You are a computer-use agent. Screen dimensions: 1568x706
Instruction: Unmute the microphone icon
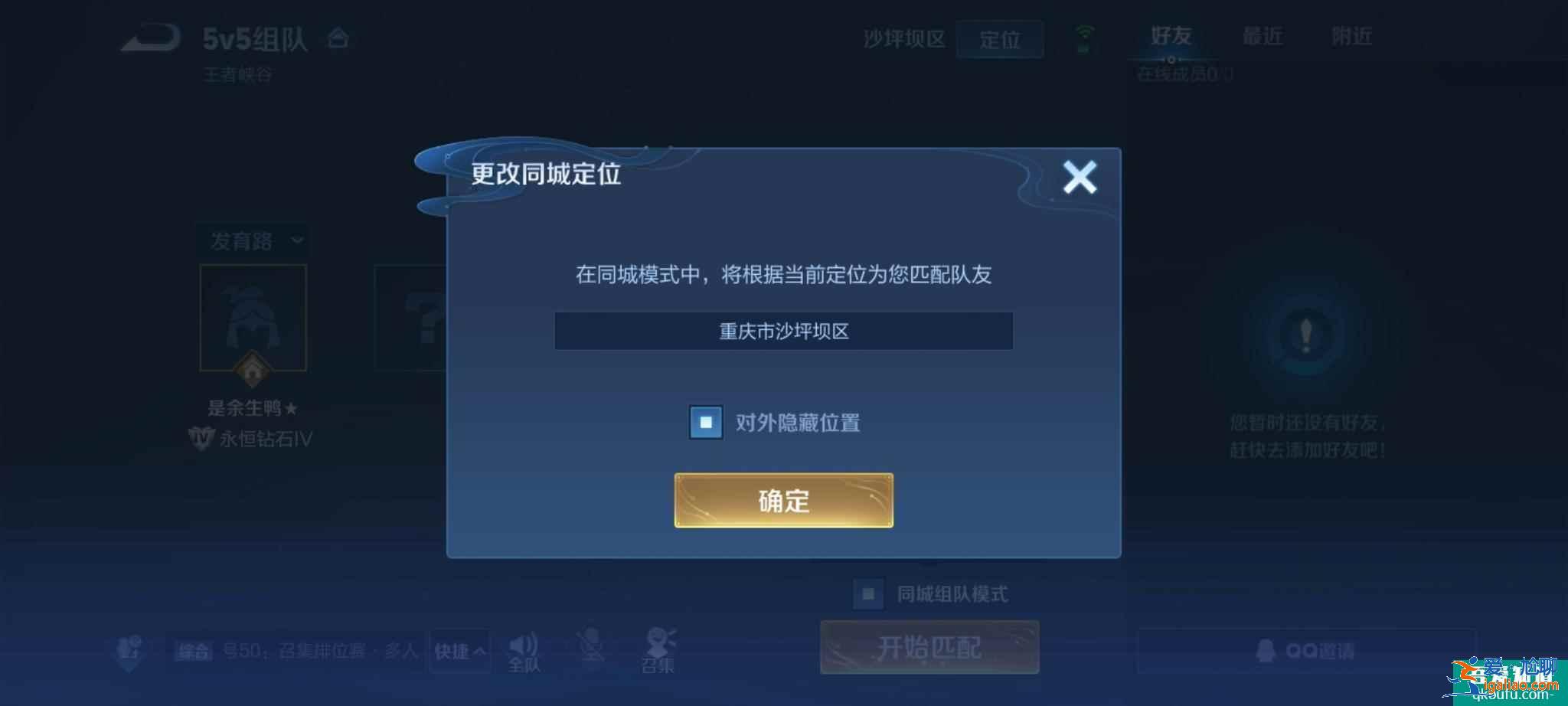(x=590, y=648)
